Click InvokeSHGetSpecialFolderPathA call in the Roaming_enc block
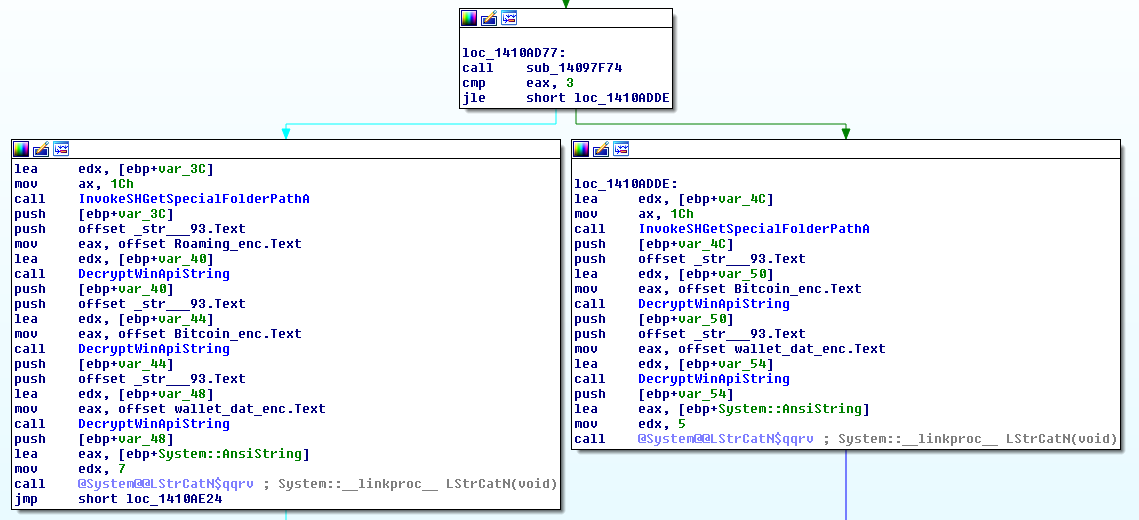The image size is (1139, 520). pos(194,199)
